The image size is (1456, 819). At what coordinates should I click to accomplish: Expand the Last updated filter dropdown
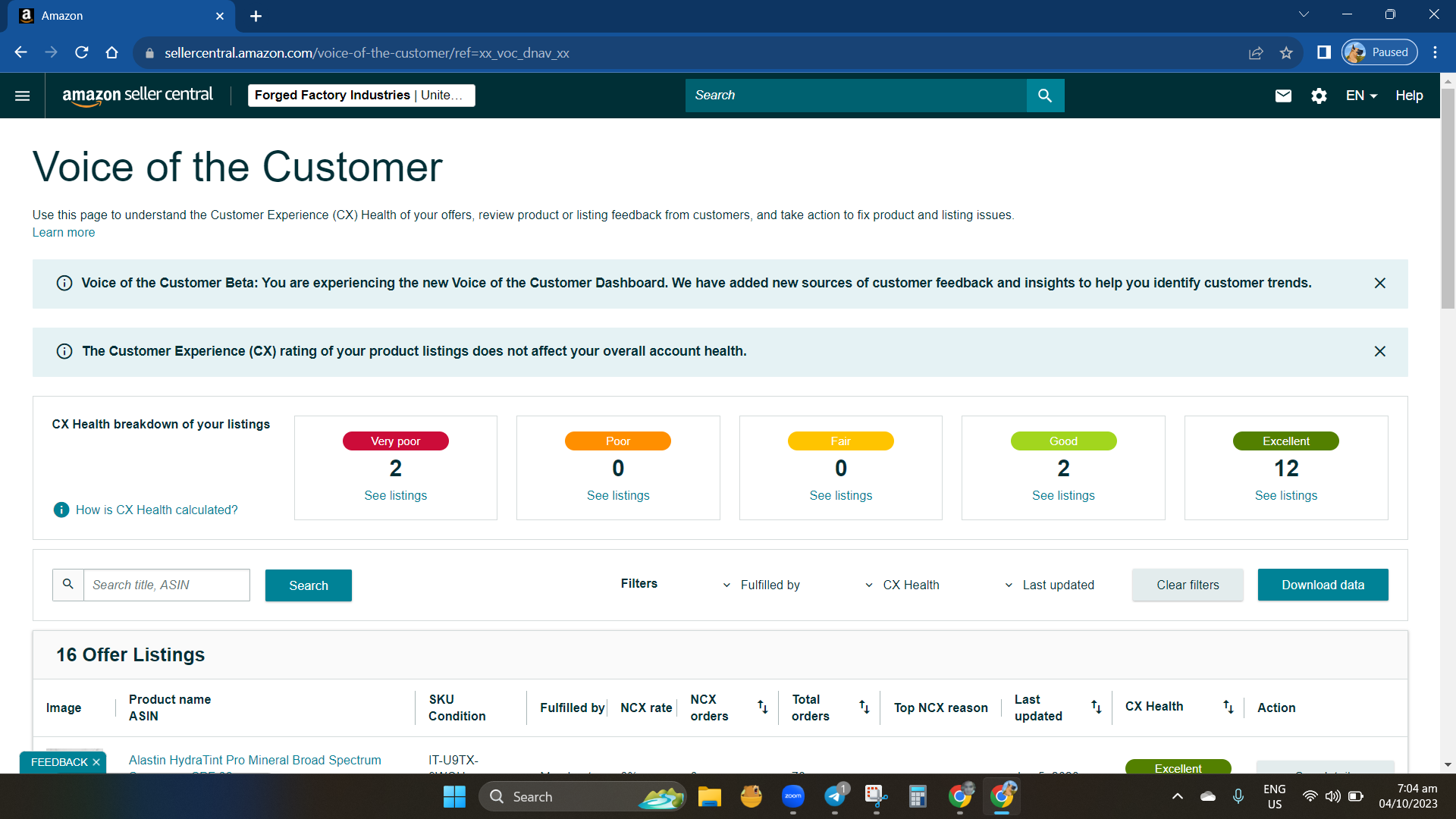click(1050, 585)
